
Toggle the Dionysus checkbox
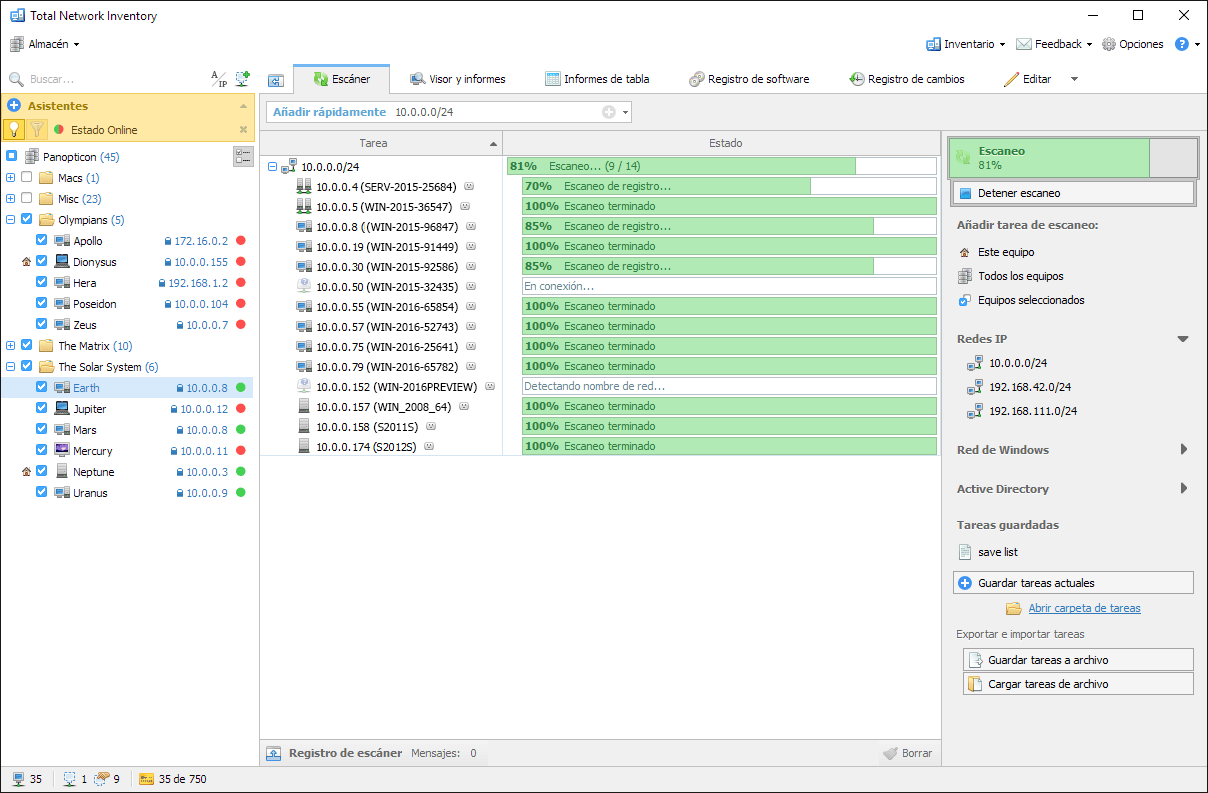42,262
